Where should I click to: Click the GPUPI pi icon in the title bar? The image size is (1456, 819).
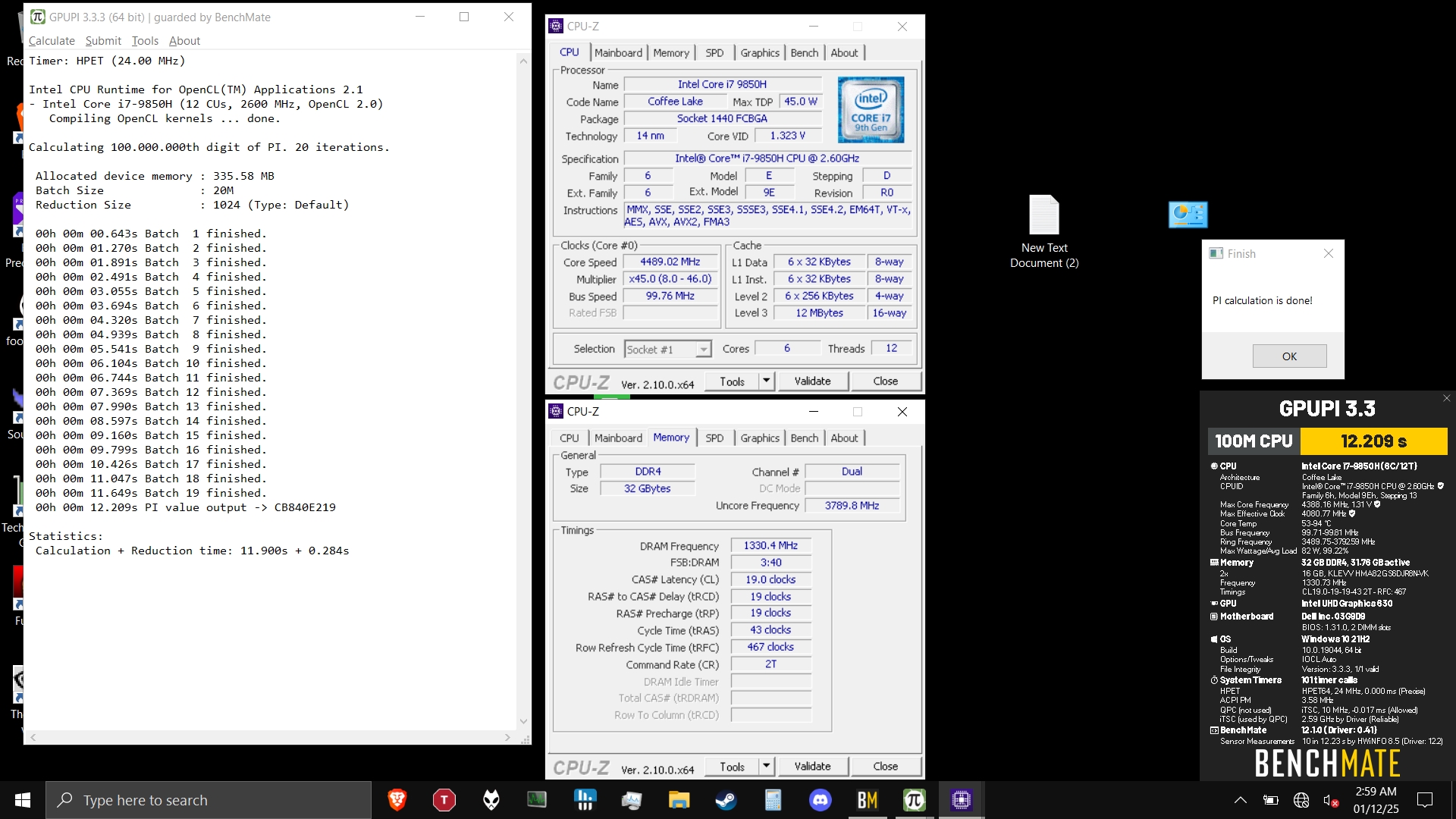pos(37,17)
